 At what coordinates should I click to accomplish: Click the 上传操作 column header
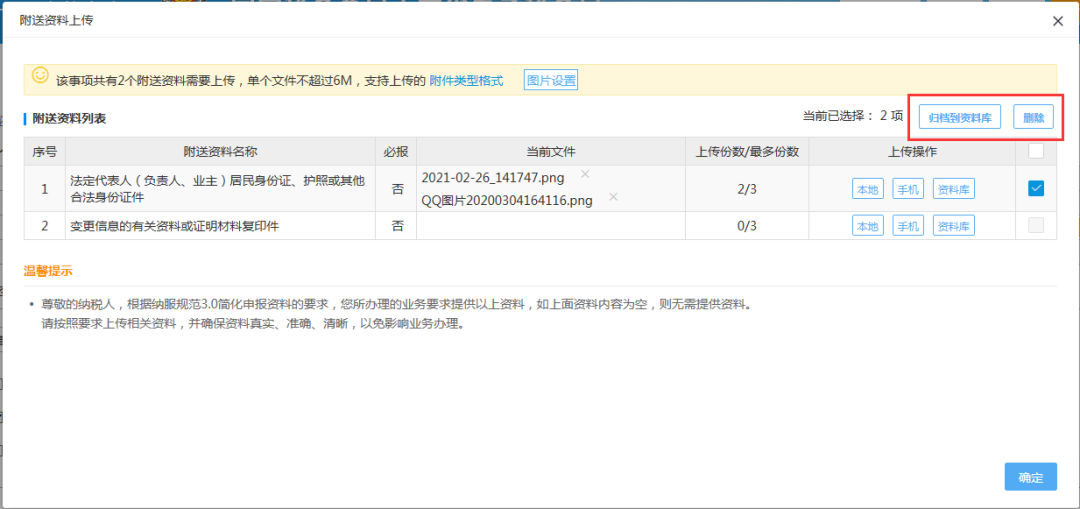point(912,151)
